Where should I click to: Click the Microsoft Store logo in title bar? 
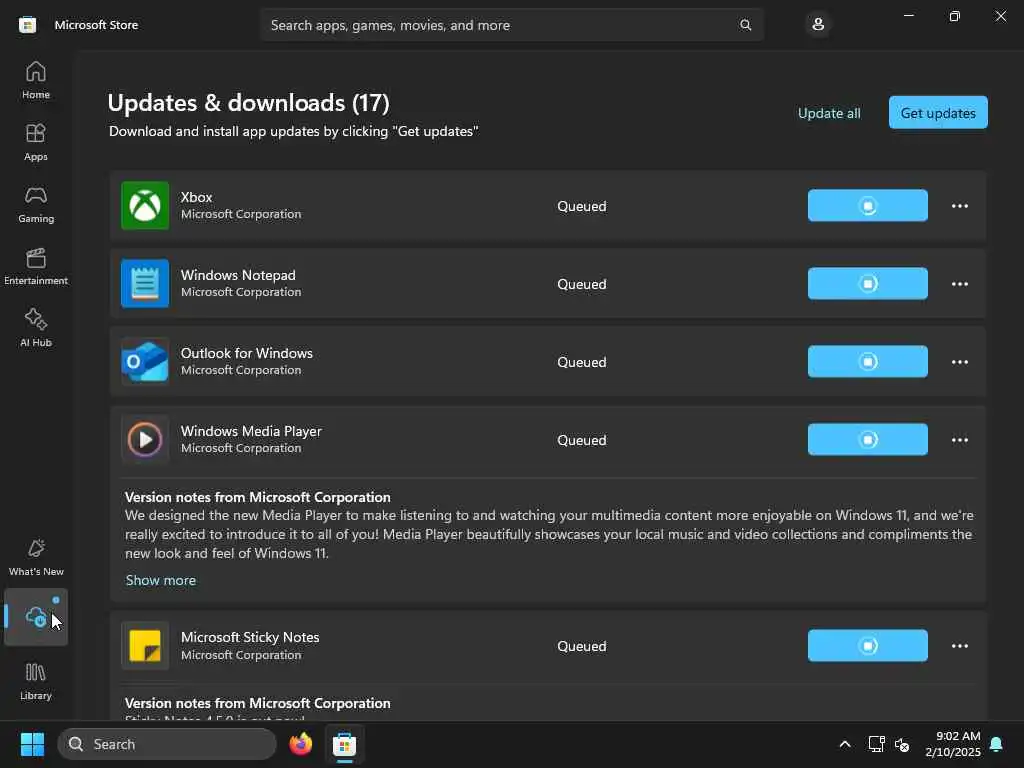pos(27,25)
